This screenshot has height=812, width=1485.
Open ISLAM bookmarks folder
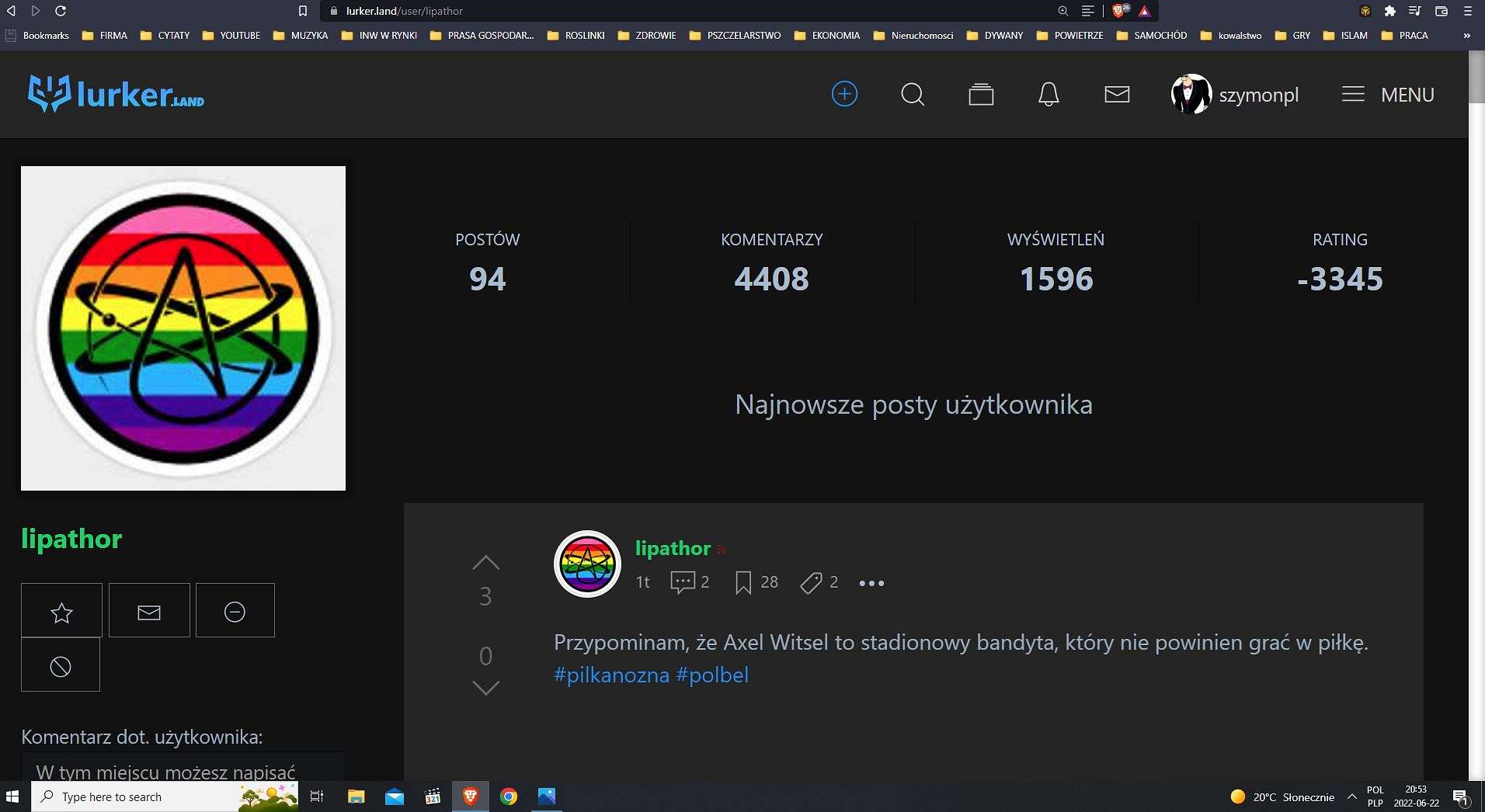pos(1345,35)
